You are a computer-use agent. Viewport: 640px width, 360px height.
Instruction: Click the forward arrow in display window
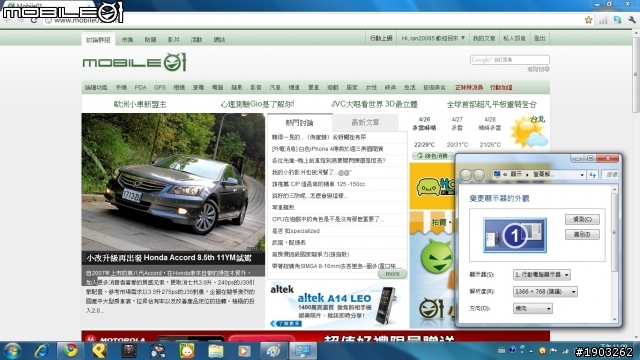(479, 175)
